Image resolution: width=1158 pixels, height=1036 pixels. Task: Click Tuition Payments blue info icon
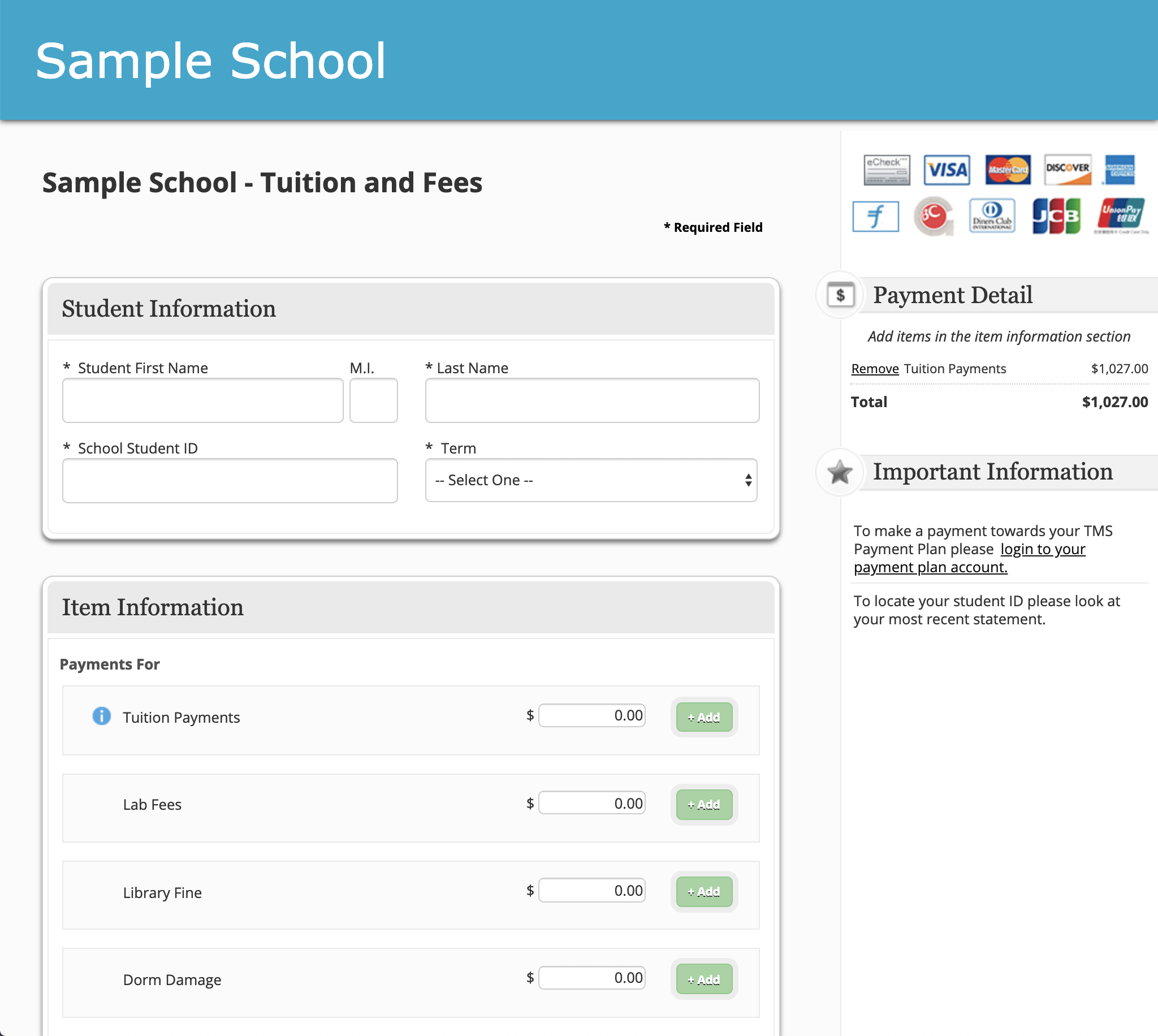(101, 716)
